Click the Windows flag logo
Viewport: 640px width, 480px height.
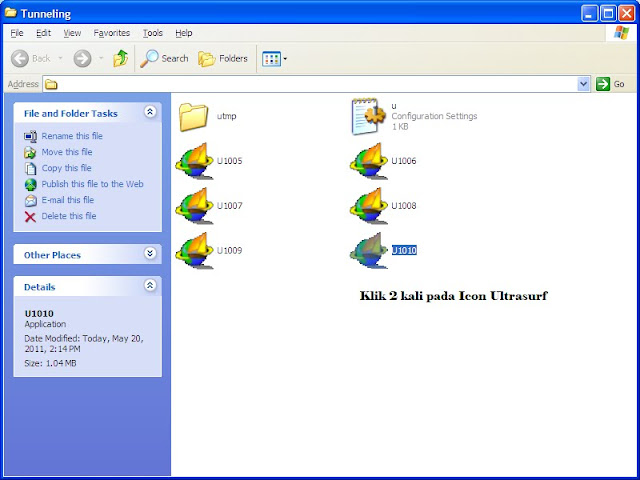pyautogui.click(x=621, y=33)
